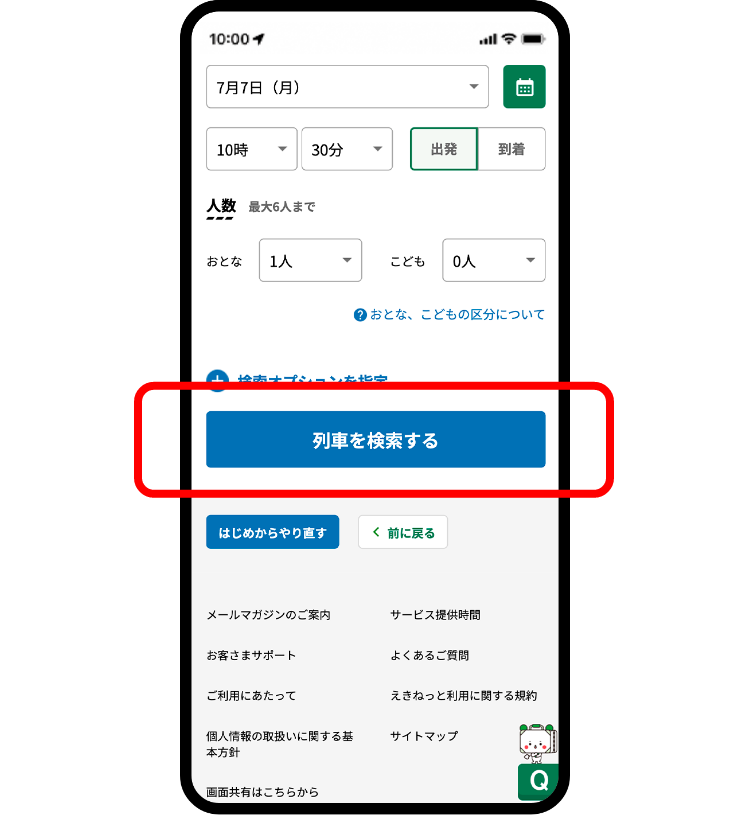748x815 pixels.
Task: Open サイトマップ footer link
Action: [424, 736]
